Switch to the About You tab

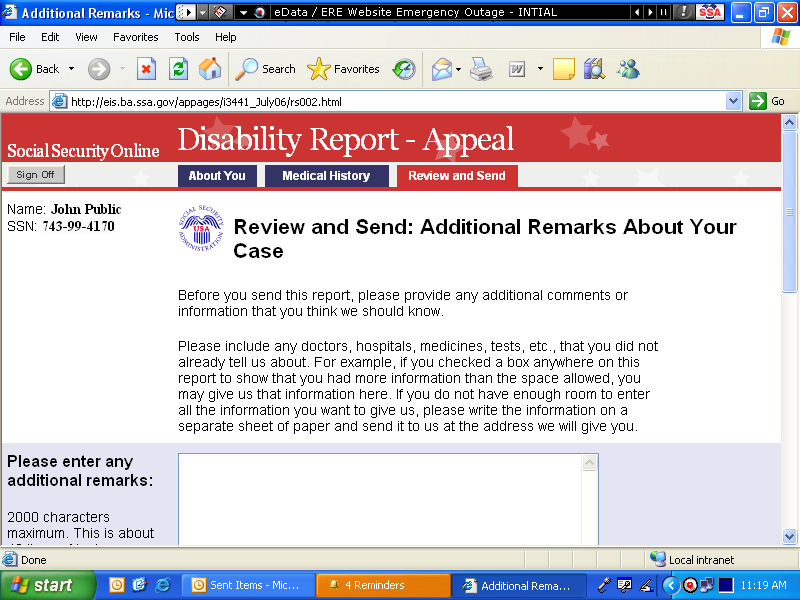tap(217, 176)
